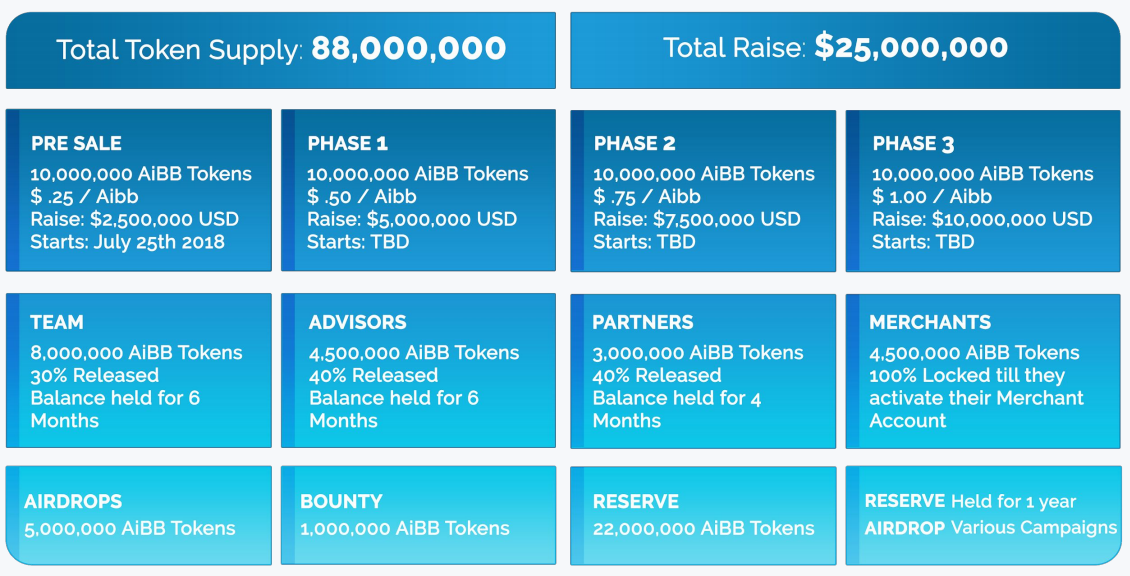Select the Raise: $7,500,000 USD line
Screen dimensions: 1130x576
[x=696, y=219]
